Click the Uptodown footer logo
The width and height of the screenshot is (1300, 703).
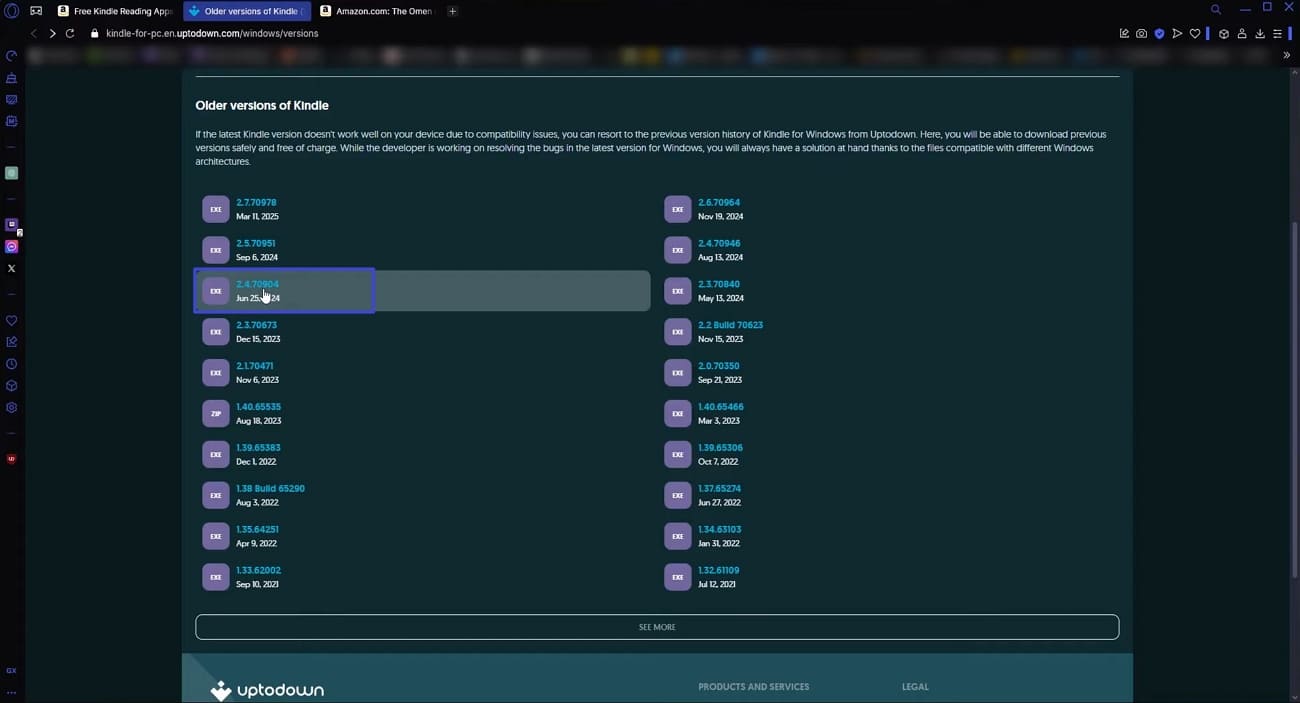pyautogui.click(x=267, y=690)
